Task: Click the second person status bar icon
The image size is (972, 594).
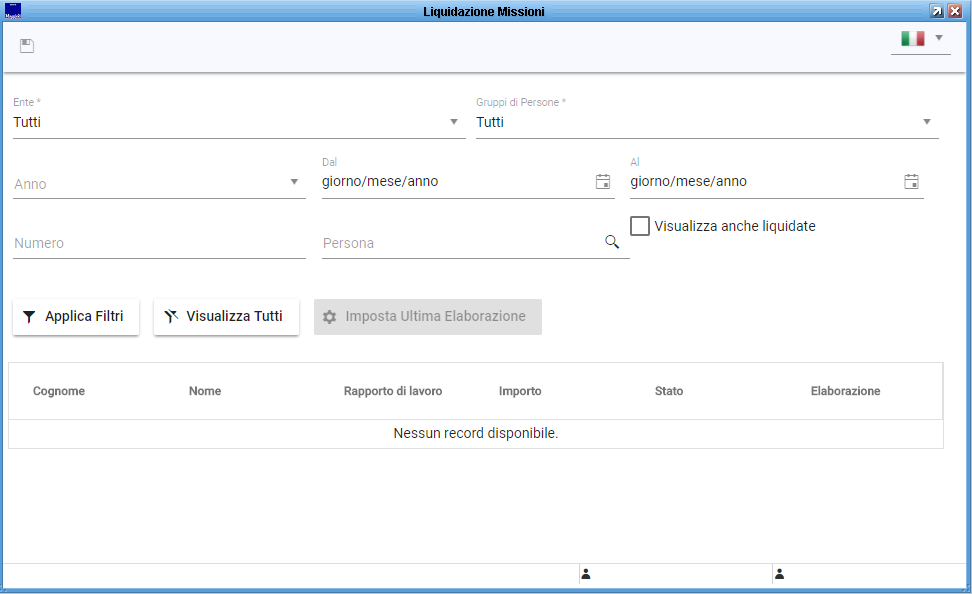Action: pos(780,574)
